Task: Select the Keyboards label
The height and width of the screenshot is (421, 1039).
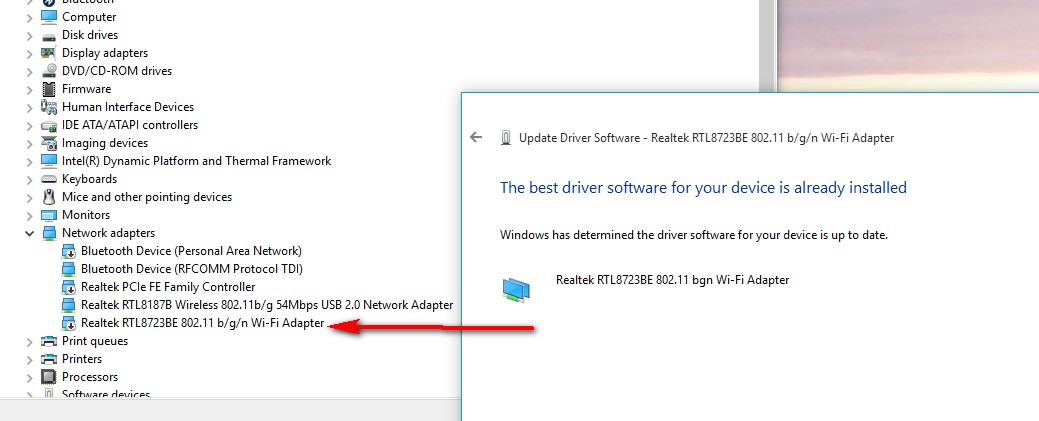Action: pos(89,179)
